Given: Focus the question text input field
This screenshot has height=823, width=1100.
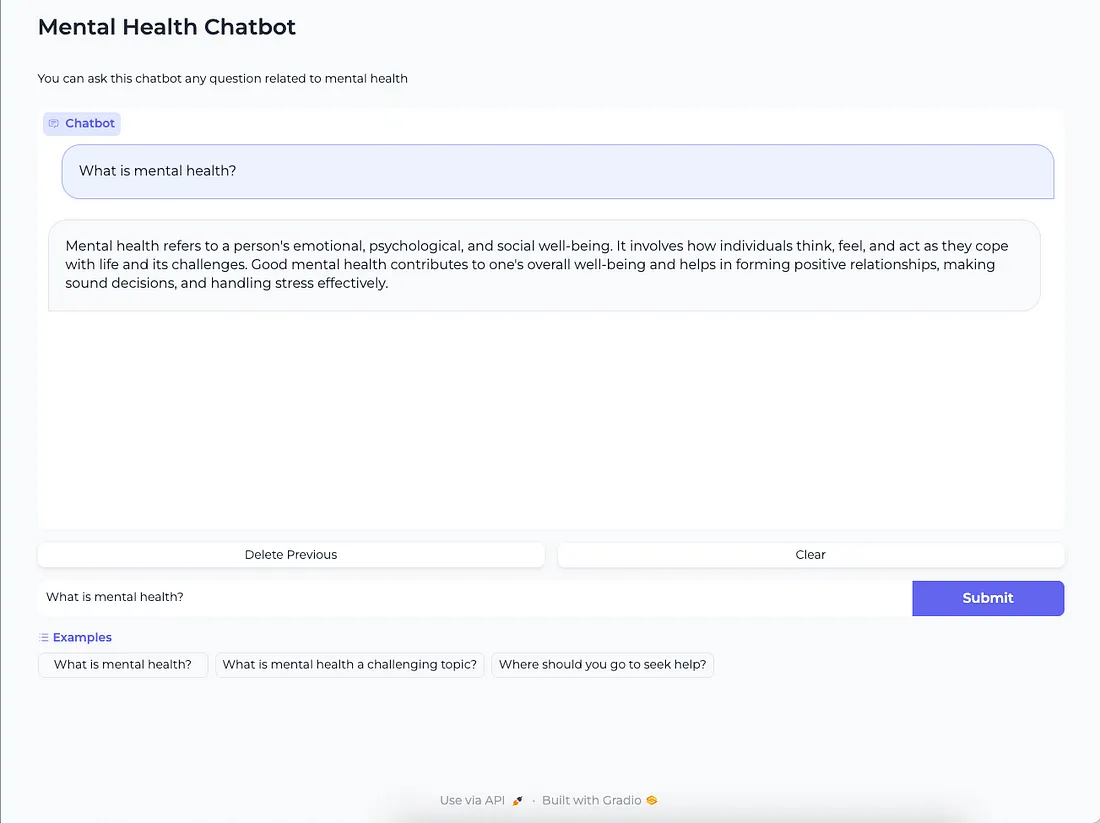Looking at the screenshot, I should (x=475, y=598).
